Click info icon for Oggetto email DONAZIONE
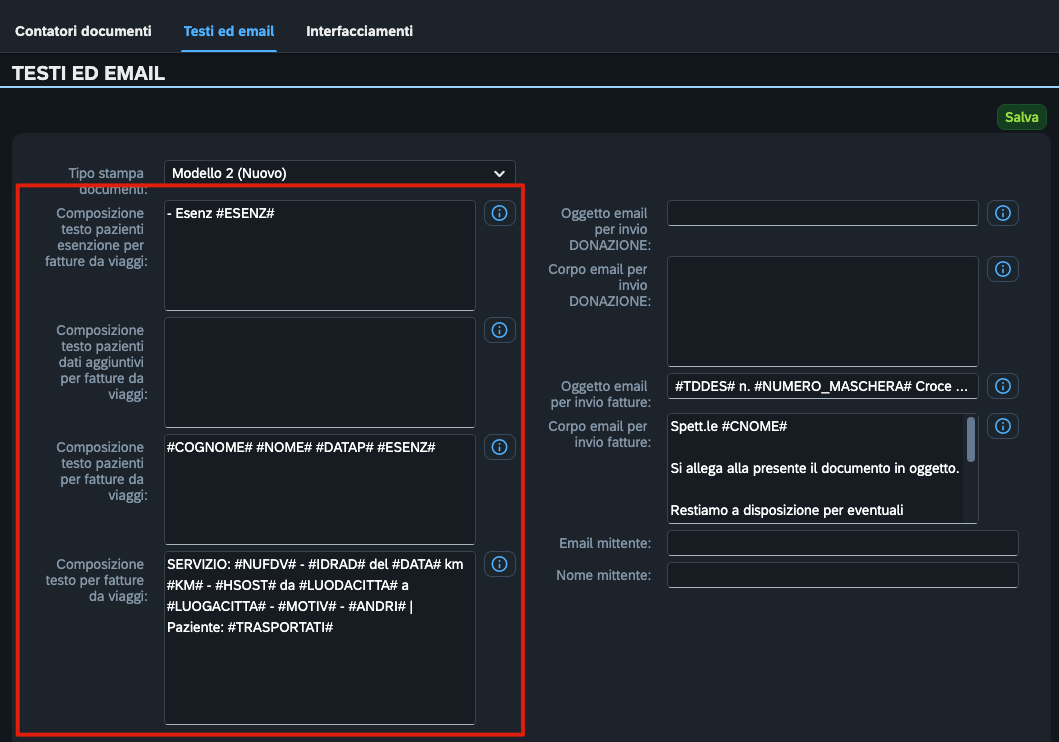This screenshot has width=1059, height=742. click(1003, 213)
